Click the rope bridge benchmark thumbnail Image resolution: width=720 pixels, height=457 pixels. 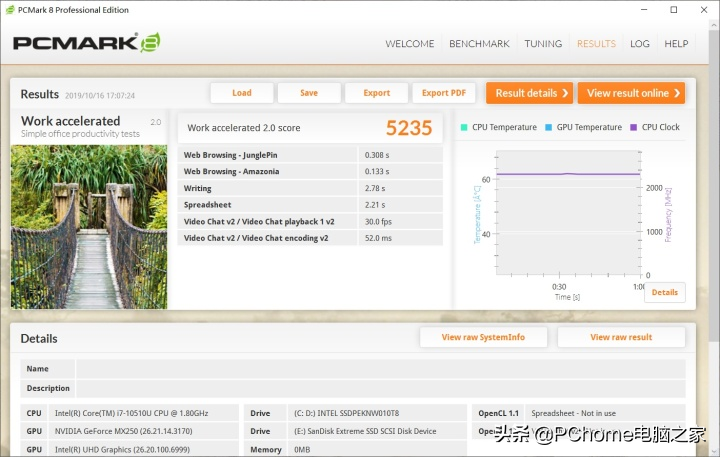89,227
